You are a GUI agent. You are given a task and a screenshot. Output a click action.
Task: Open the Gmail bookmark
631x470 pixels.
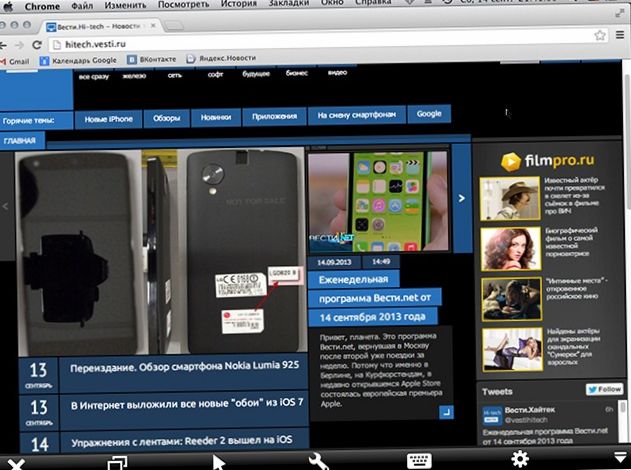(x=15, y=62)
